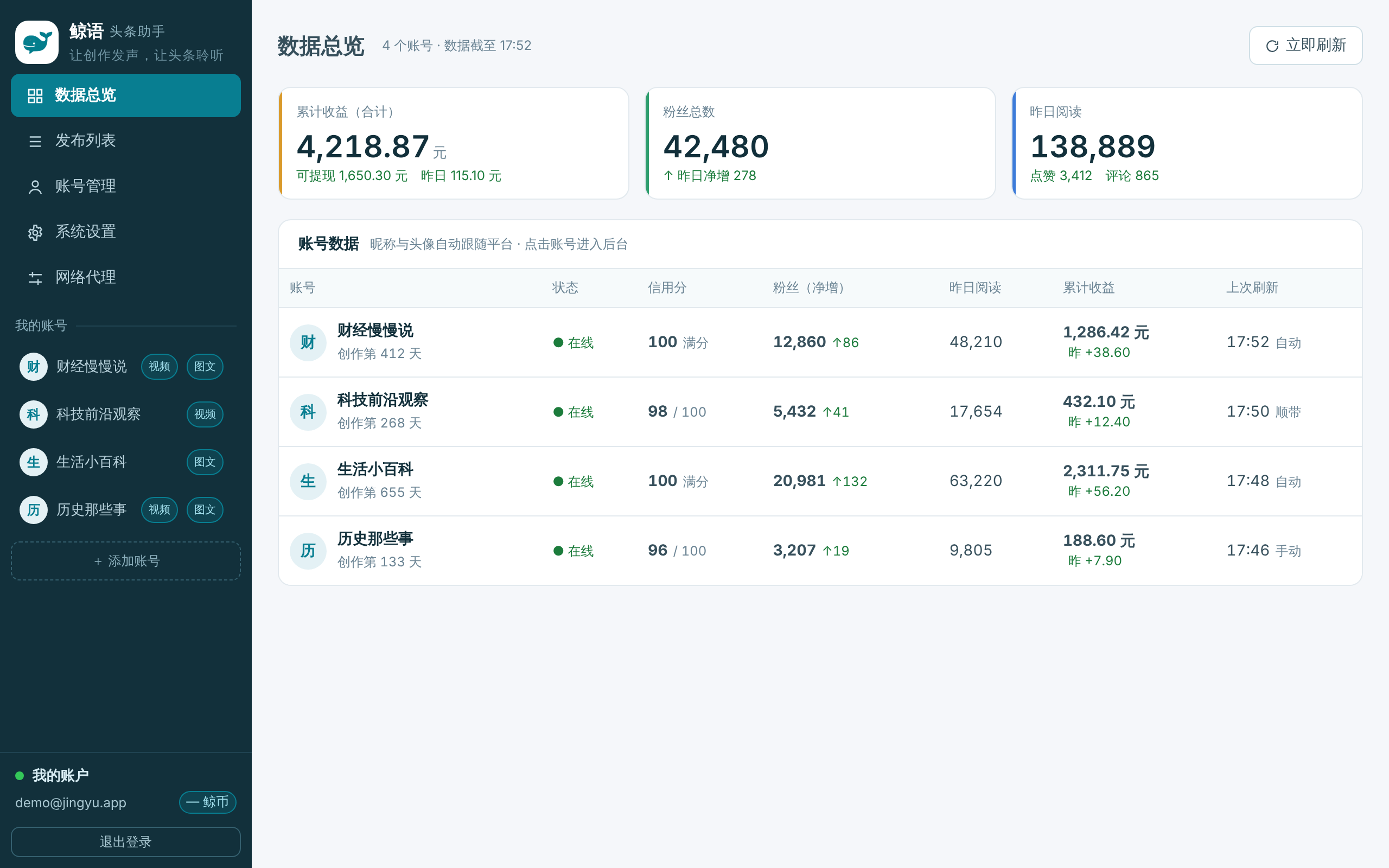The image size is (1389, 868).
Task: Click the 退出登录 button
Action: pyautogui.click(x=126, y=841)
